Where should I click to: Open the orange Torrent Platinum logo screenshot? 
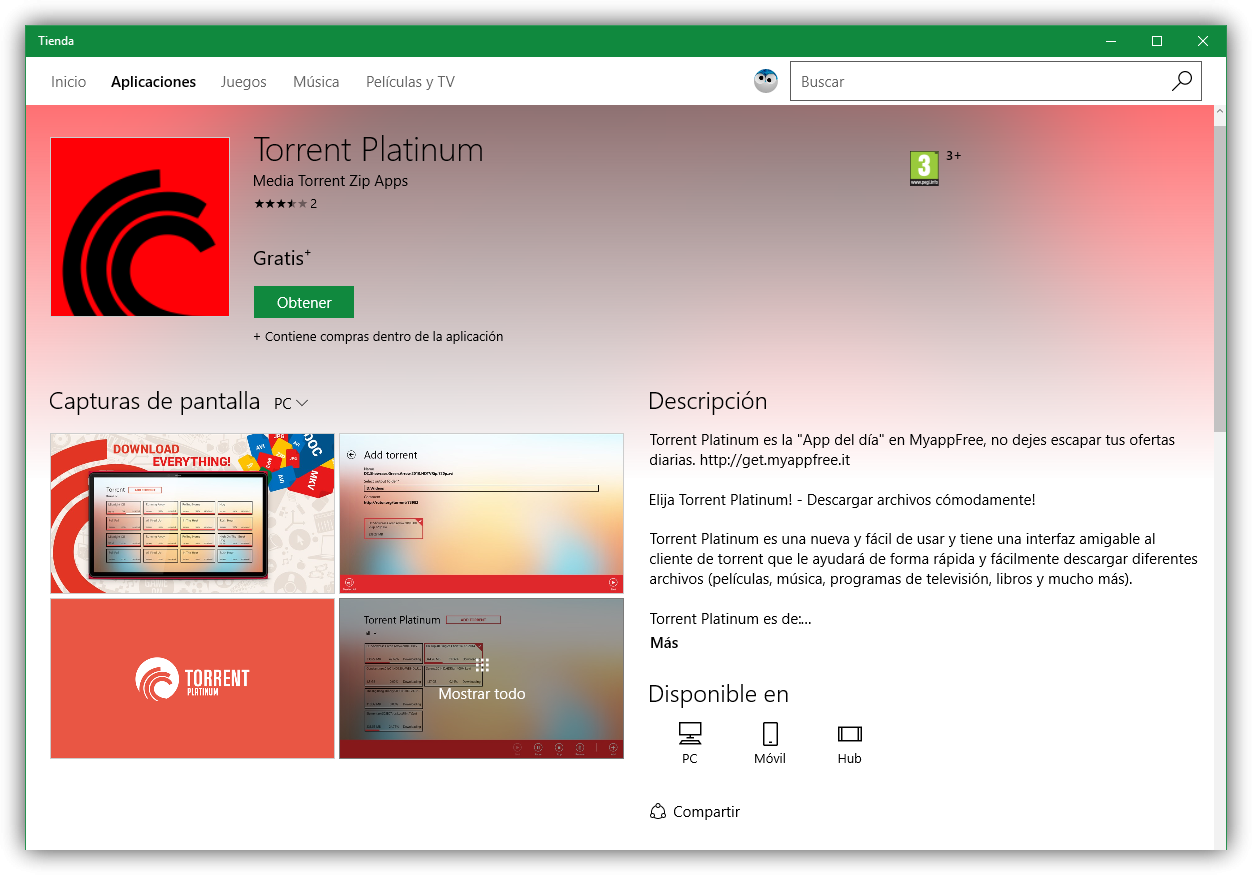coord(193,678)
